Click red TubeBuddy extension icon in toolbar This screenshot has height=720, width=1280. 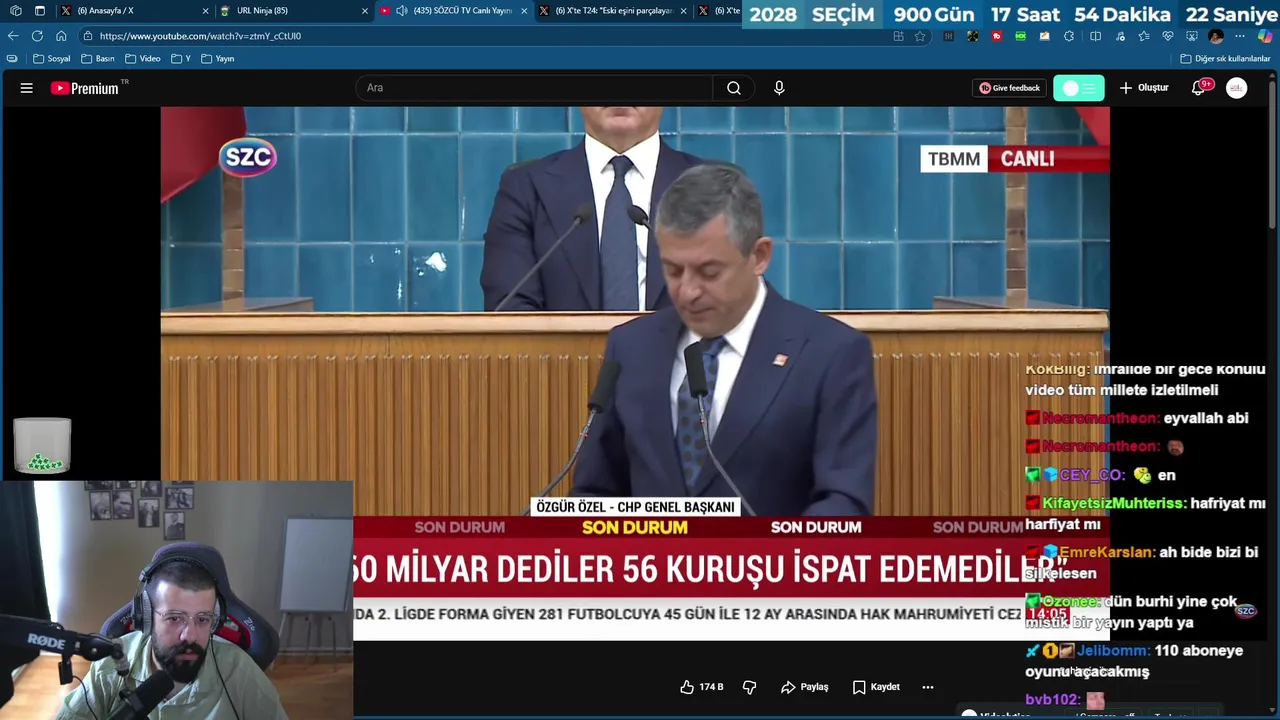[x=997, y=36]
